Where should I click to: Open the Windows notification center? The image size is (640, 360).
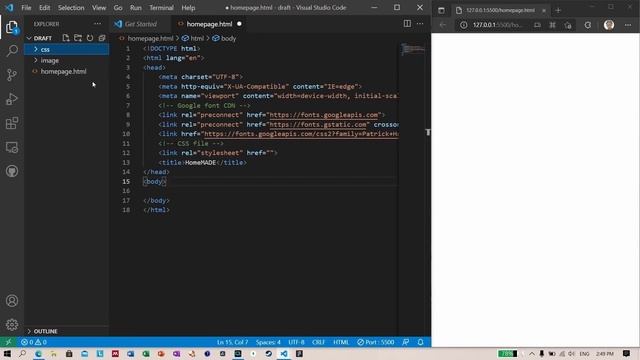click(x=627, y=353)
